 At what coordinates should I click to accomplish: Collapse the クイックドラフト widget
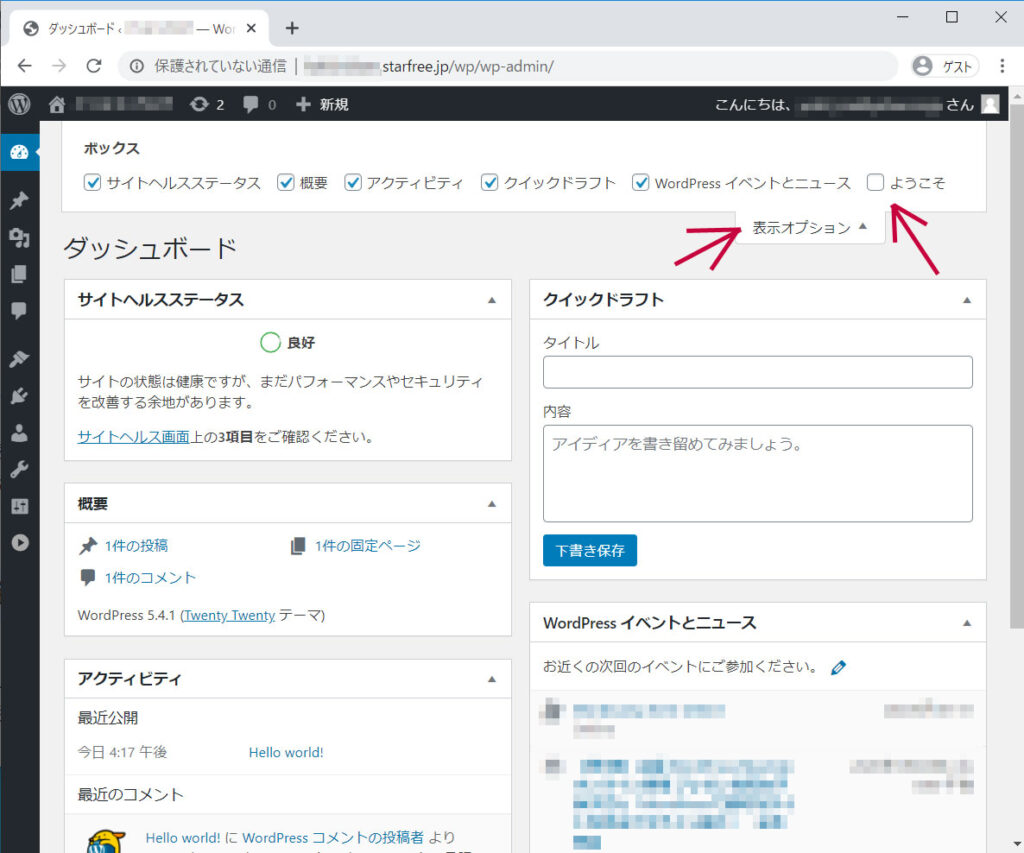click(967, 300)
